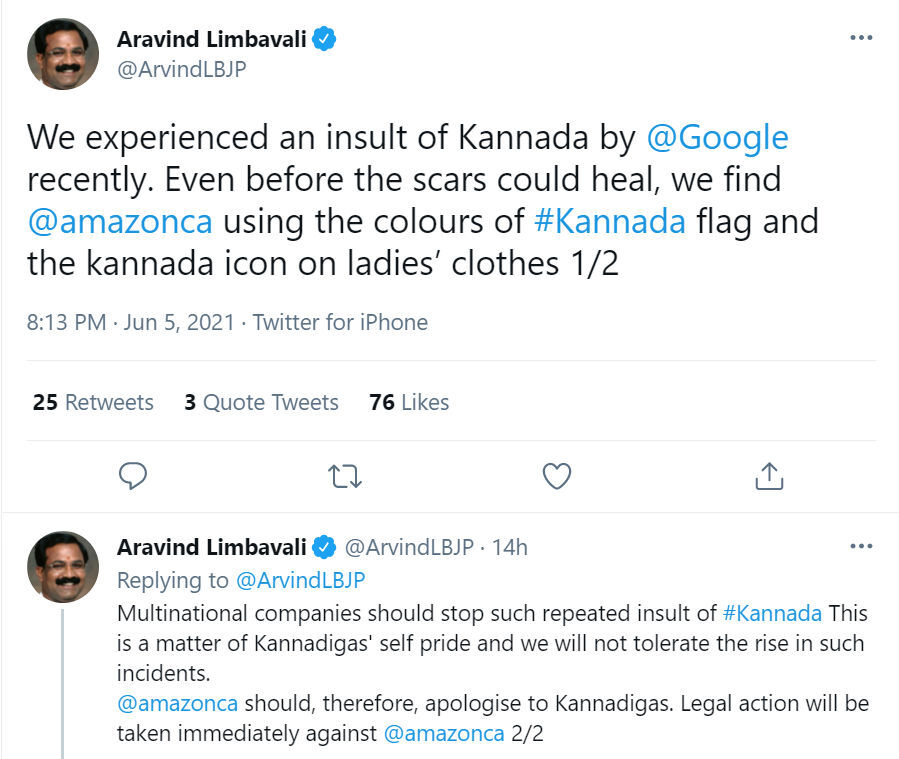Viewport: 899px width, 759px height.
Task: Open more options menu on reply tweet
Action: tap(860, 546)
